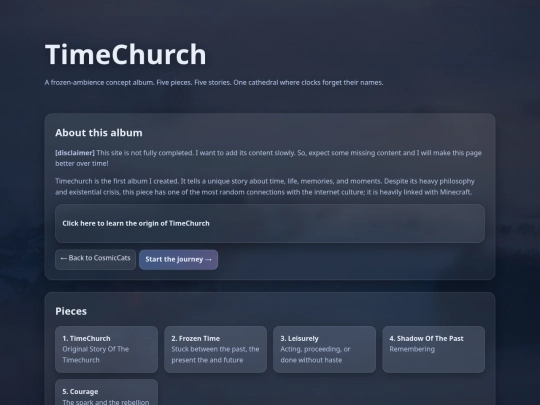
Task: Click the '[disclaimer]' bold label
Action: click(75, 153)
